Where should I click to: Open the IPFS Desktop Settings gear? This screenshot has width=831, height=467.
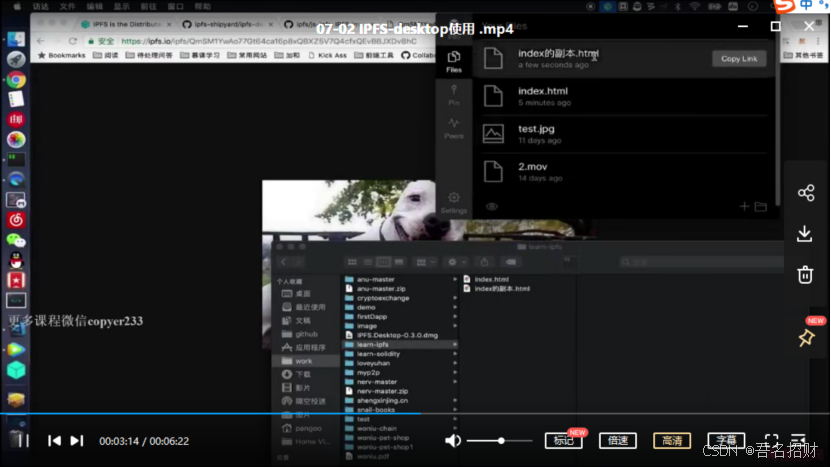pyautogui.click(x=454, y=202)
